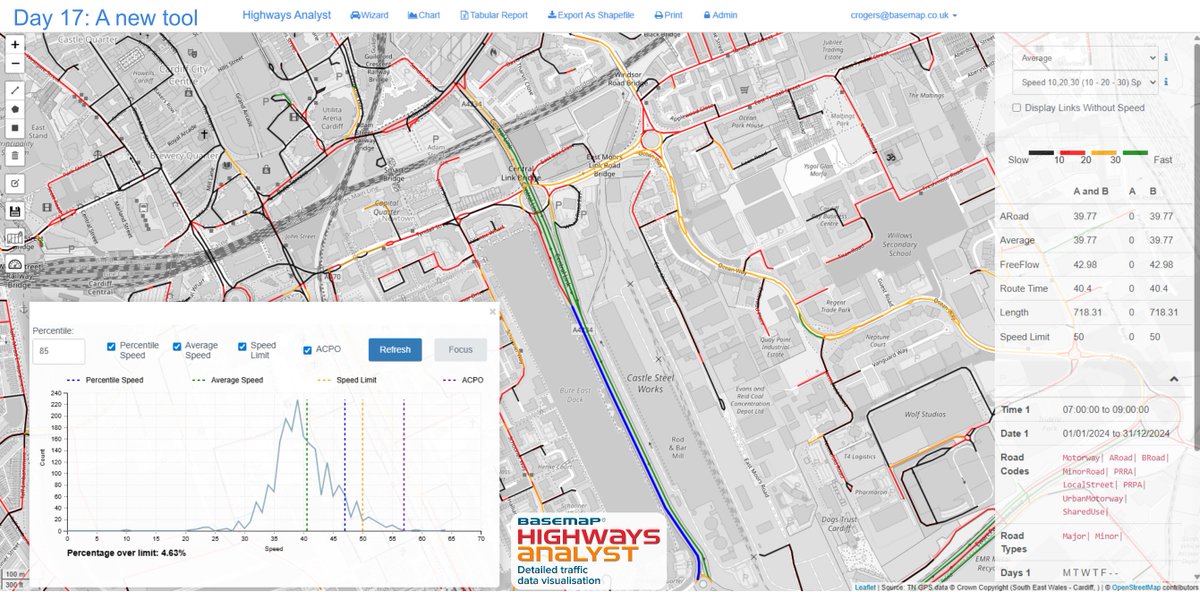Select the draw polygon tool

15,109
